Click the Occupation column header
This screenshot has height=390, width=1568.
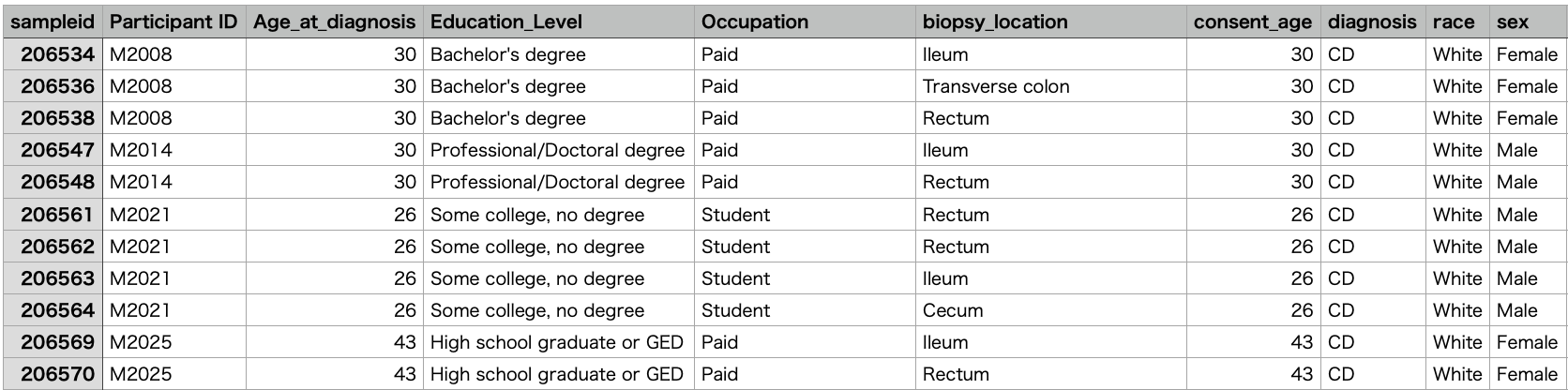pos(755,22)
